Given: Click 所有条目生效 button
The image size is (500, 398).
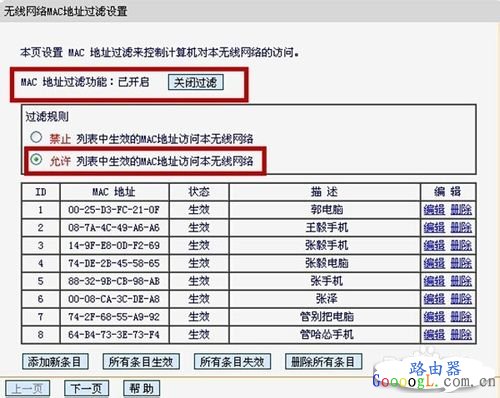Looking at the screenshot, I should coord(141,362).
